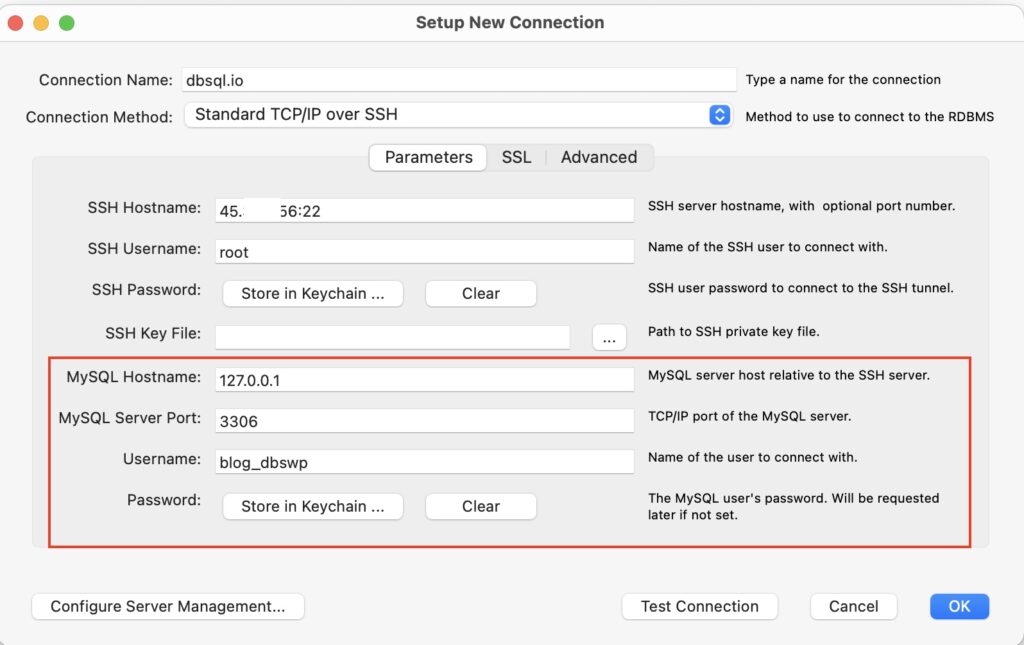Confirm the setup with OK
The width and height of the screenshot is (1024, 645).
click(x=958, y=606)
